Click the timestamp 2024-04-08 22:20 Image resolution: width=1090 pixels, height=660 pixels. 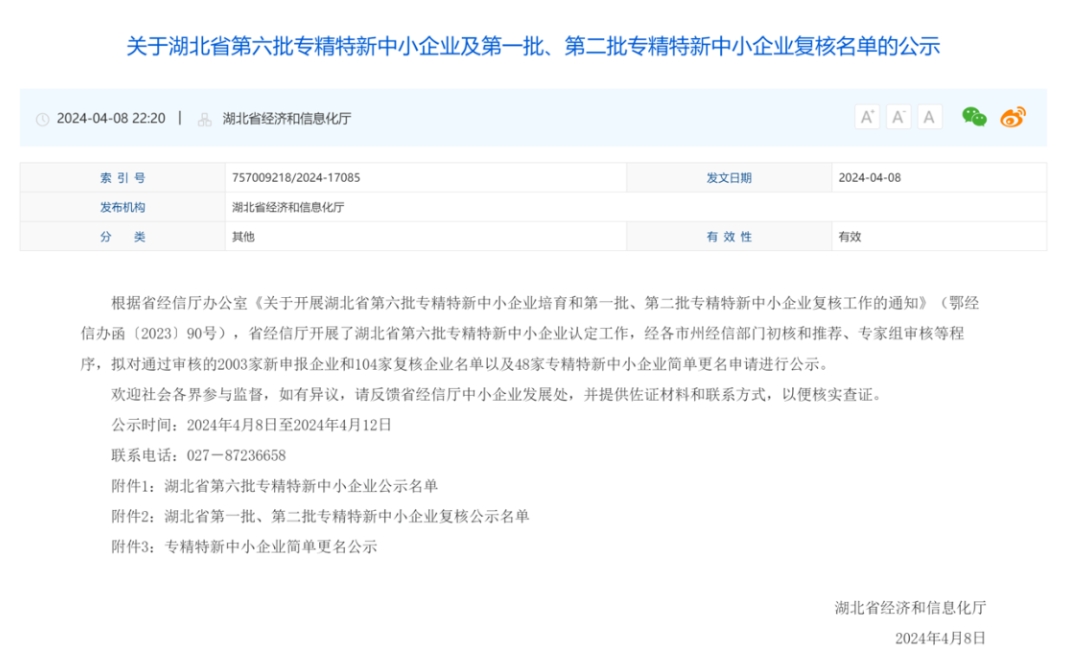pyautogui.click(x=111, y=118)
